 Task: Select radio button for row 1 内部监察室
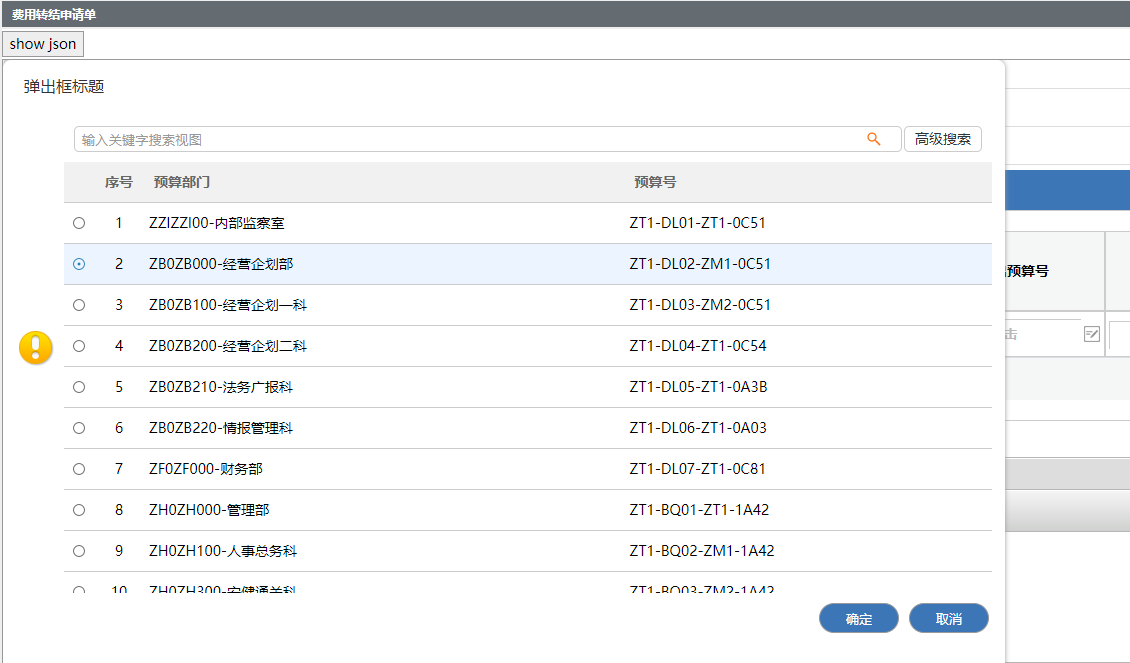pos(79,223)
